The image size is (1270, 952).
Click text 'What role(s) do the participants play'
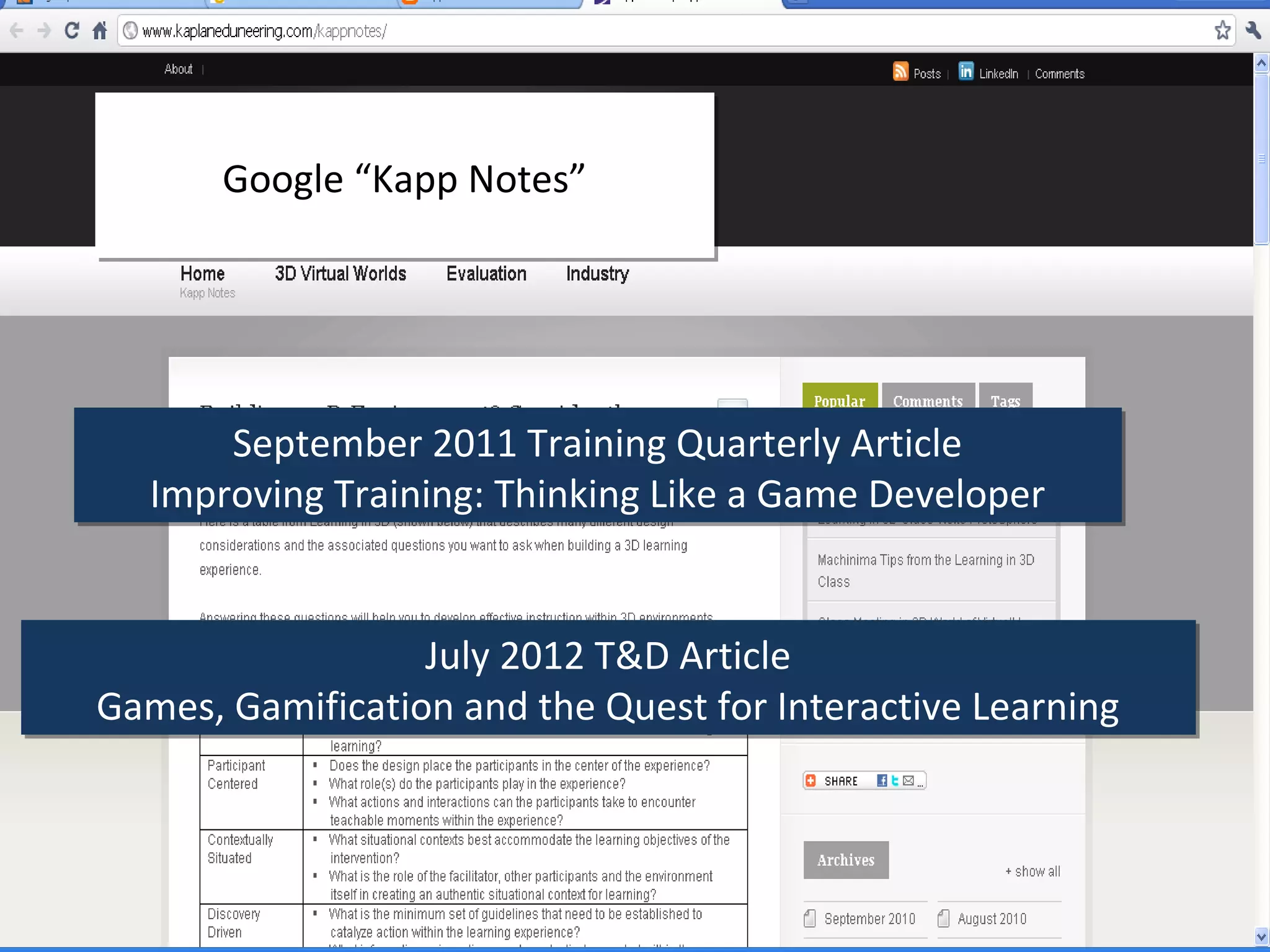coord(427,784)
